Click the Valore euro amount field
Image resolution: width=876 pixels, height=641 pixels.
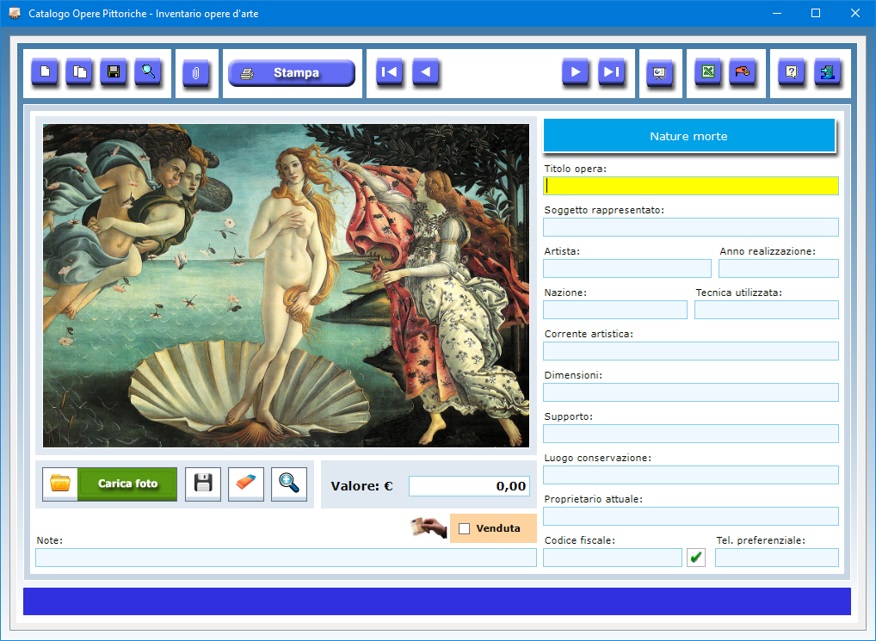click(469, 486)
